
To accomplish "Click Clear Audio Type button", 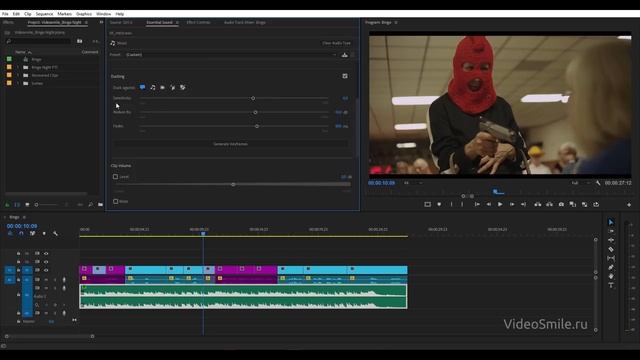I will [x=336, y=43].
